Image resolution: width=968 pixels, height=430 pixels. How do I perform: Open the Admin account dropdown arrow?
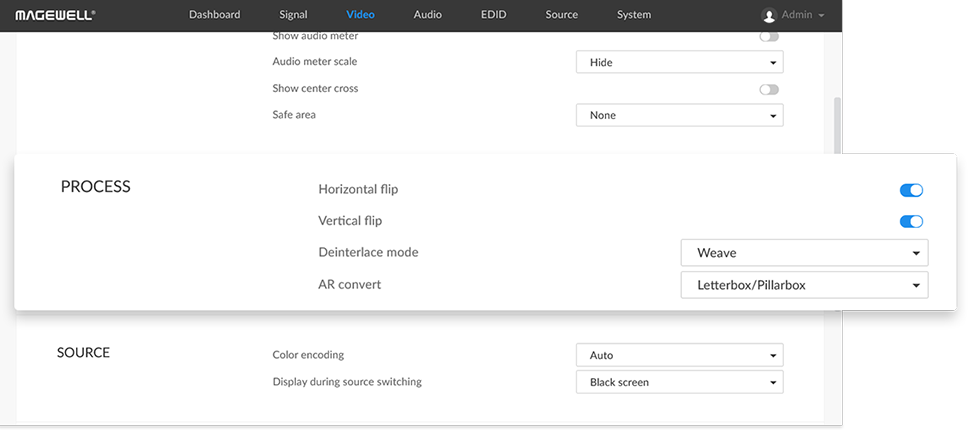(x=821, y=15)
